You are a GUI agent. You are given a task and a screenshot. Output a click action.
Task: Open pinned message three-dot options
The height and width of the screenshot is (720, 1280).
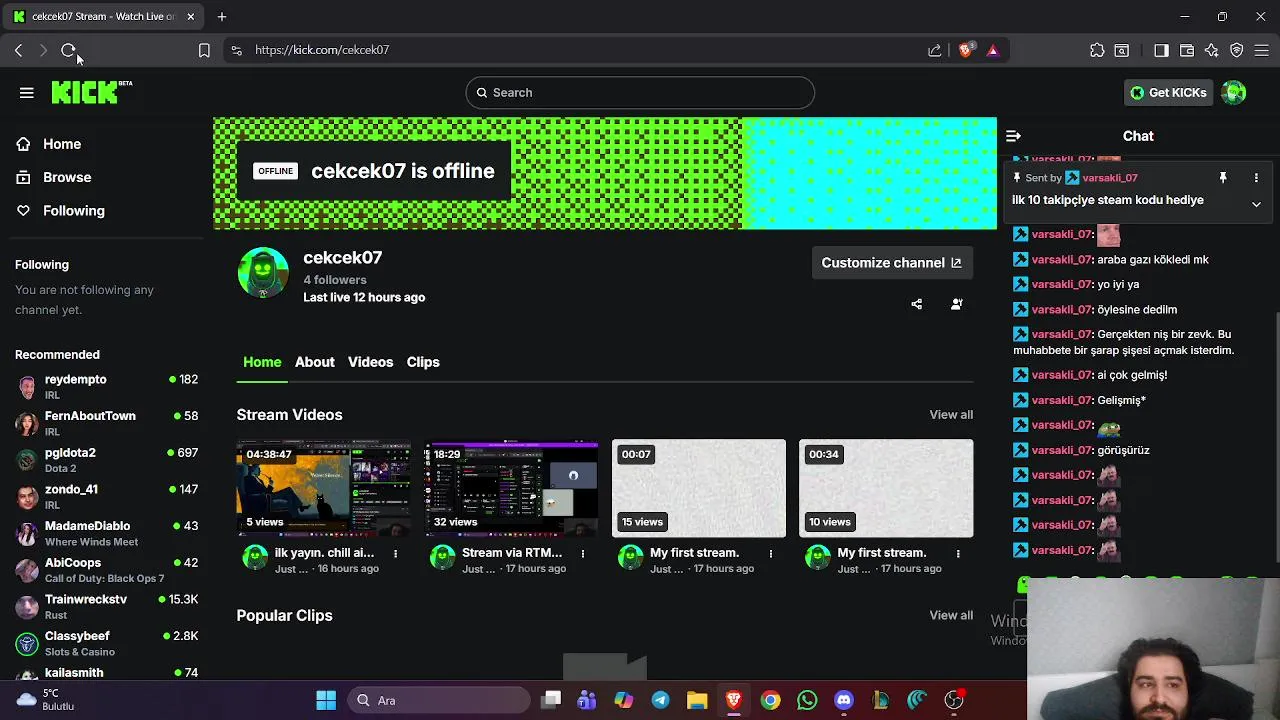point(1256,178)
